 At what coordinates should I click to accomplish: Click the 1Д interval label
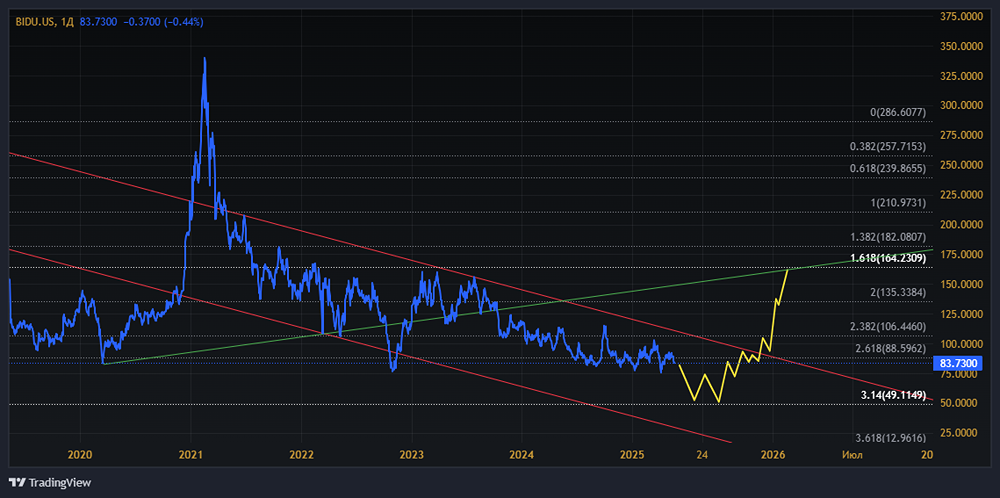66,22
